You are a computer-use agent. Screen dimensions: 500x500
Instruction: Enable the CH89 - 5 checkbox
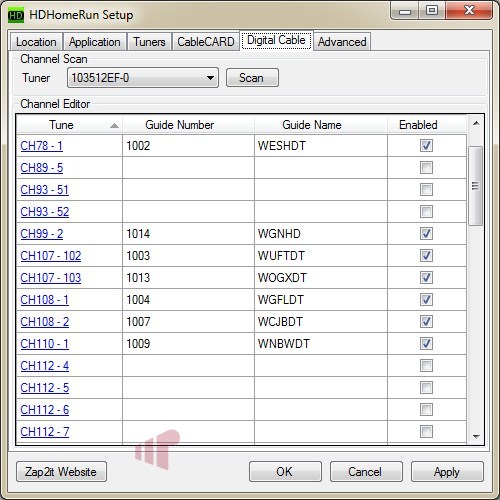click(x=426, y=168)
